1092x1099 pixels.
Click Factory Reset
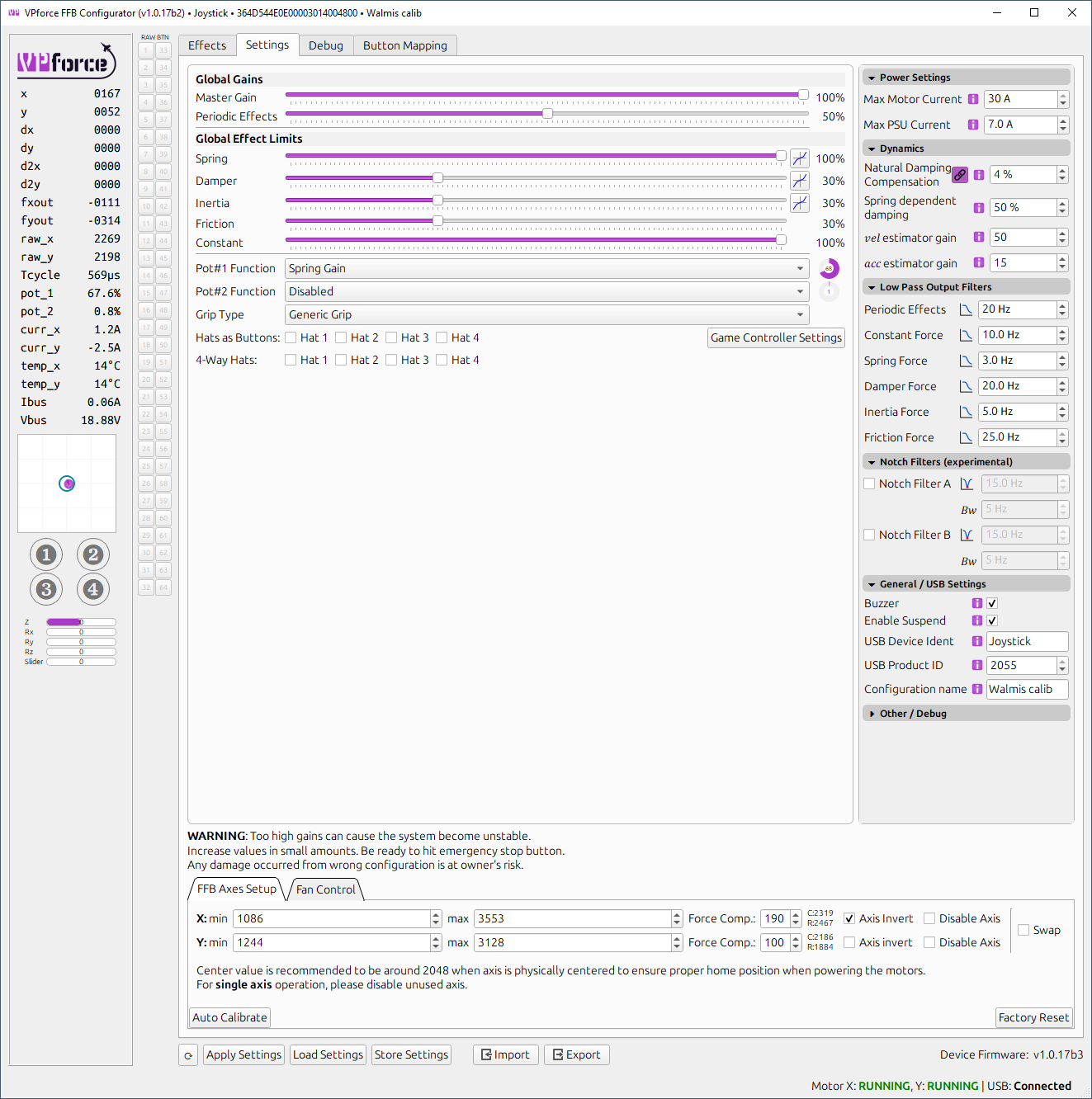click(x=1033, y=1017)
